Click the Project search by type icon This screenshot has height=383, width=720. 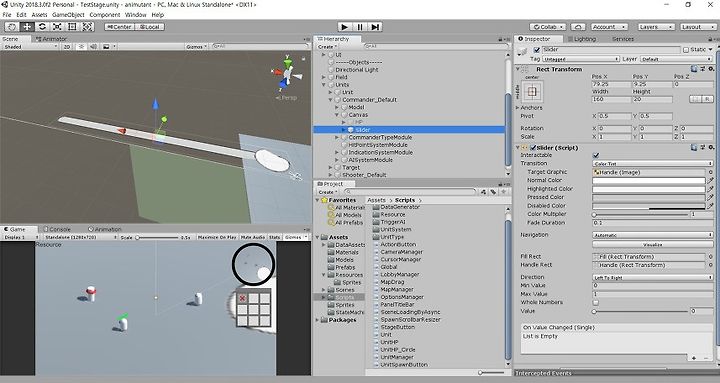point(484,192)
